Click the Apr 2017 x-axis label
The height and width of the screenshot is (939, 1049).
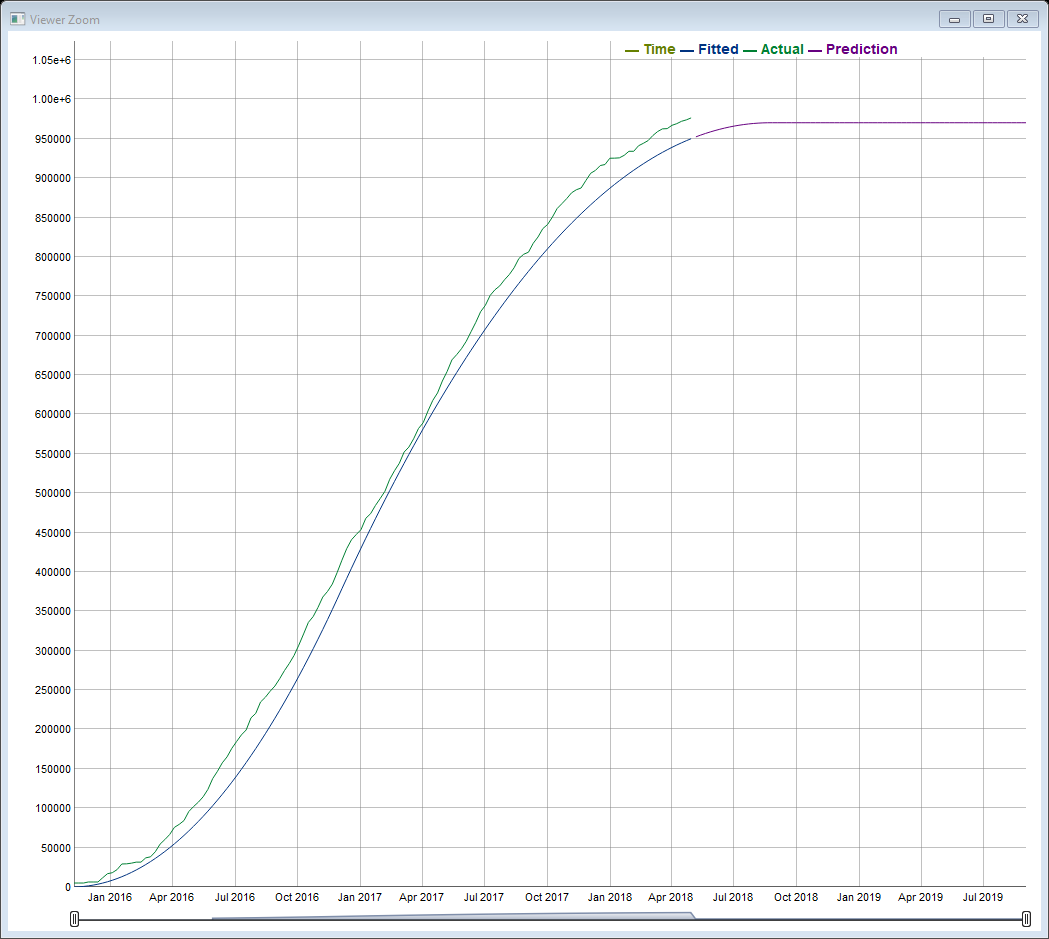[421, 898]
